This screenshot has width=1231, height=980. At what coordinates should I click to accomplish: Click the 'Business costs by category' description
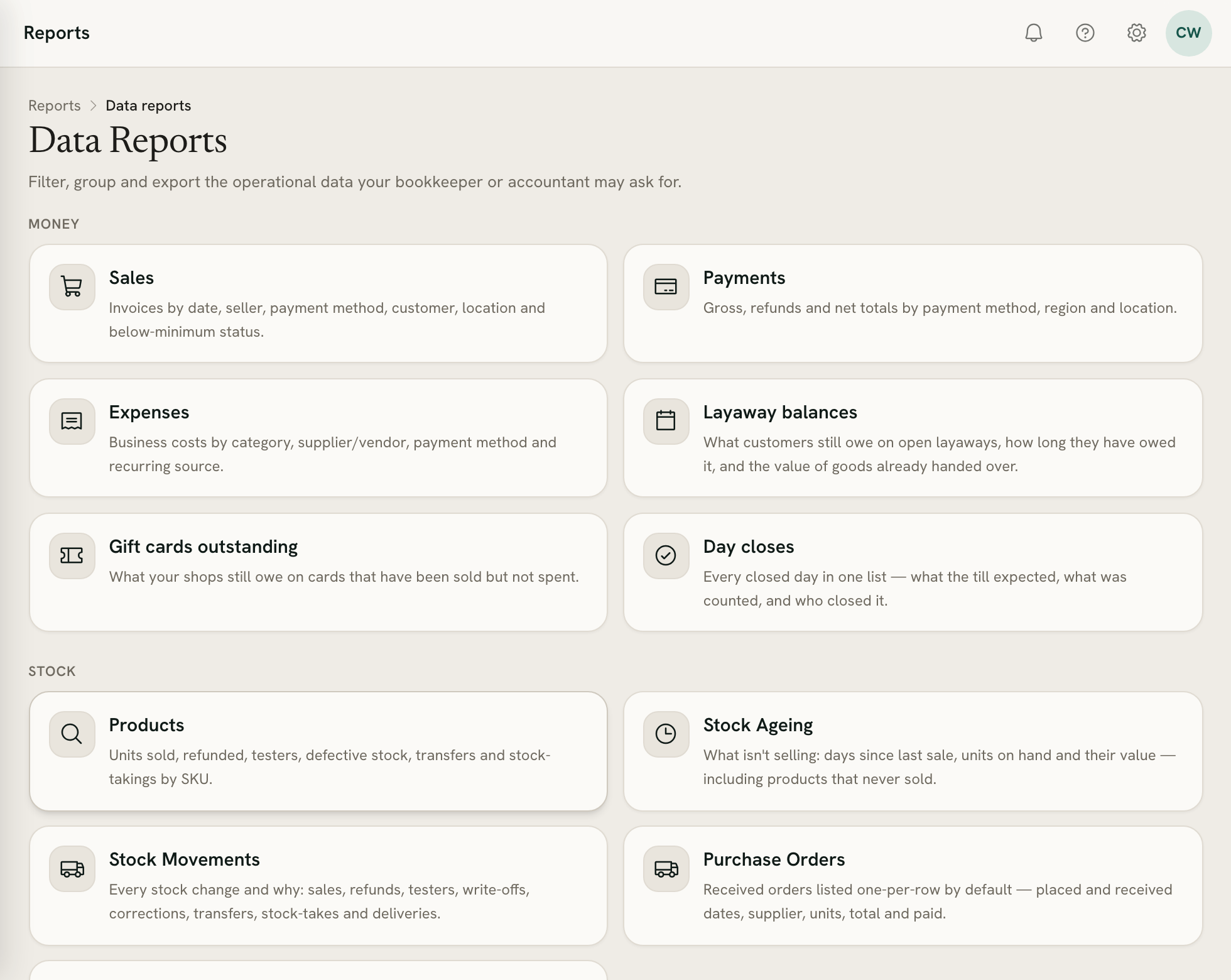(x=333, y=454)
